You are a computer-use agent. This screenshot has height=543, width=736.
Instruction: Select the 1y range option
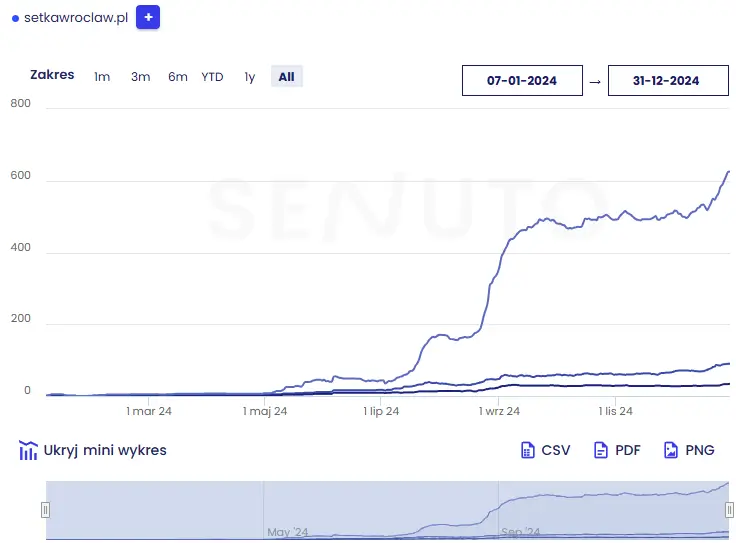pyautogui.click(x=250, y=76)
